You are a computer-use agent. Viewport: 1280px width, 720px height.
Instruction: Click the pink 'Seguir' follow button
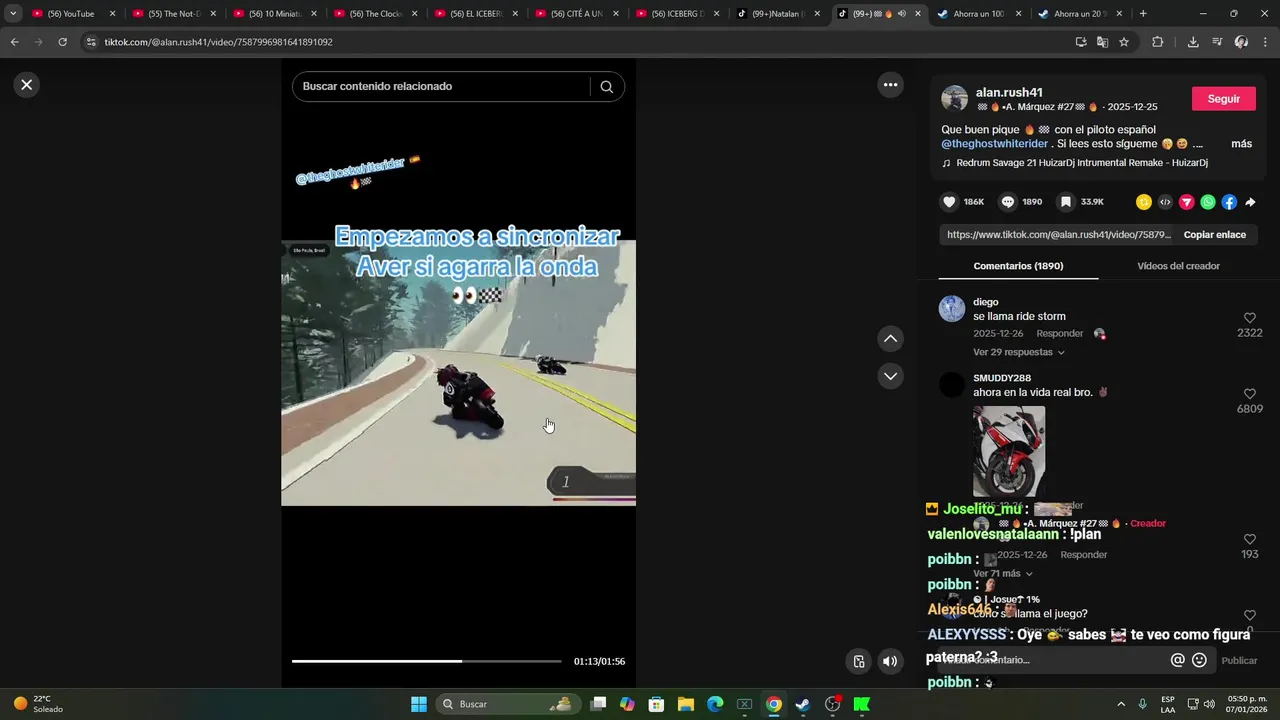pos(1223,99)
